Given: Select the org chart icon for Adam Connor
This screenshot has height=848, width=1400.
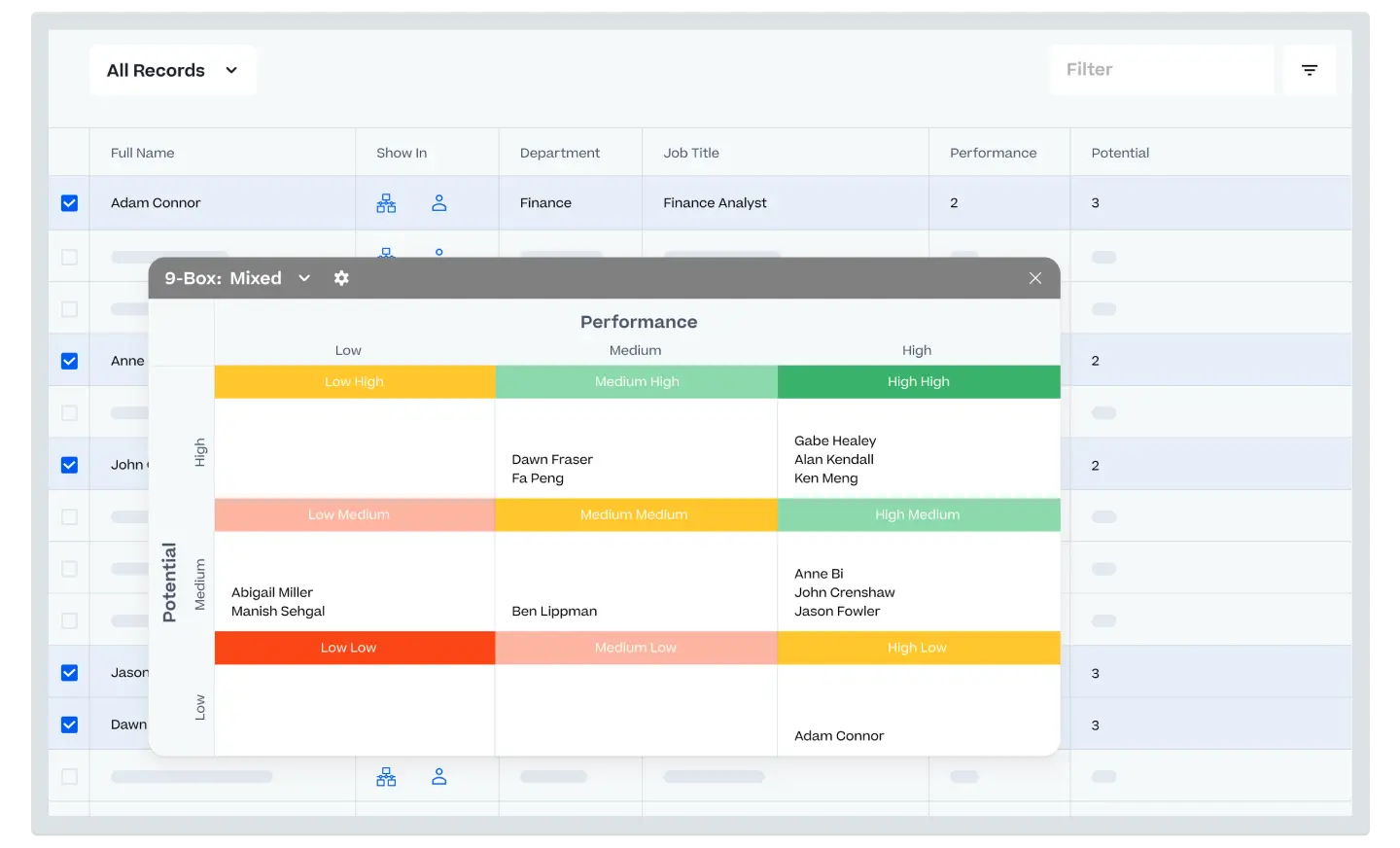Looking at the screenshot, I should coord(386,203).
